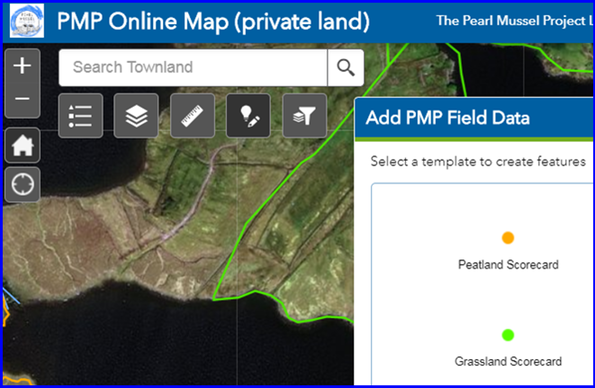595x388 pixels.
Task: Click 'The Pearl Mussel Project' header text
Action: point(511,21)
